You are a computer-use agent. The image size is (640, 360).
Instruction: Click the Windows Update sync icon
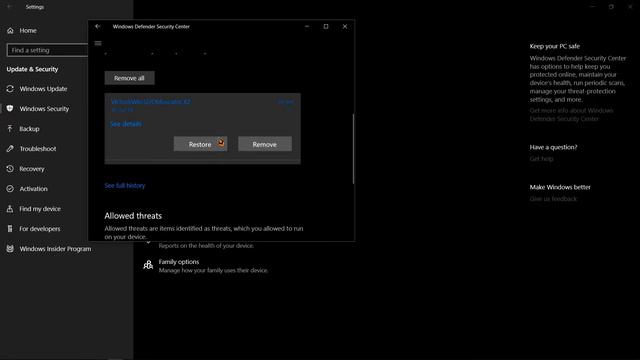[x=10, y=89]
